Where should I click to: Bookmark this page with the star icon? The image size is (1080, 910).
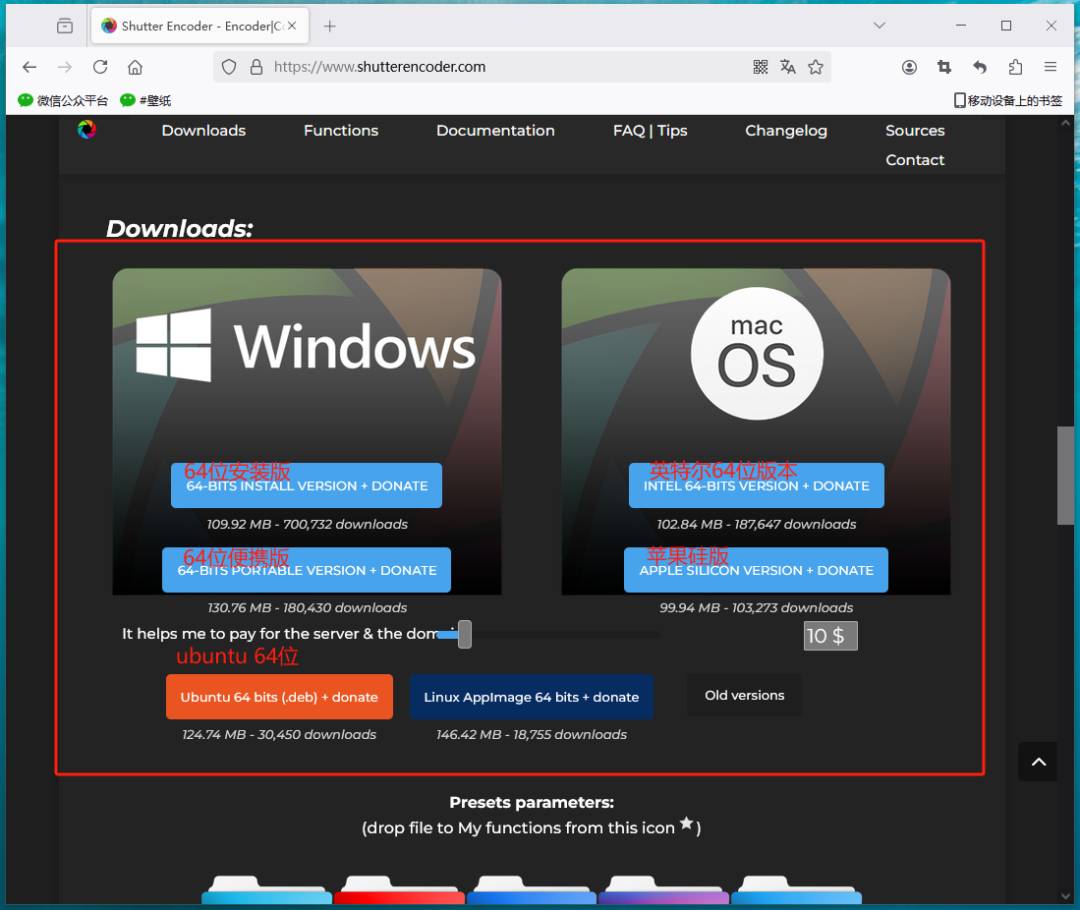coord(816,67)
